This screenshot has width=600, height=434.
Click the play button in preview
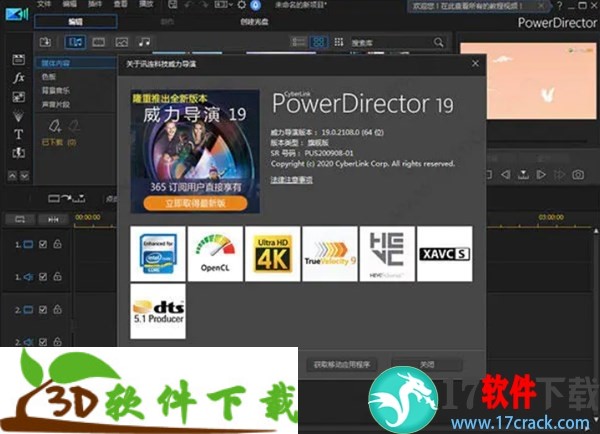(x=541, y=175)
